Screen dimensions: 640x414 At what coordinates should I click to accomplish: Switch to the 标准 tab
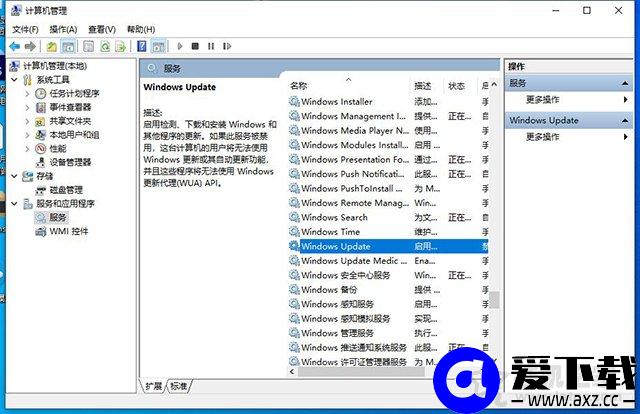179,386
